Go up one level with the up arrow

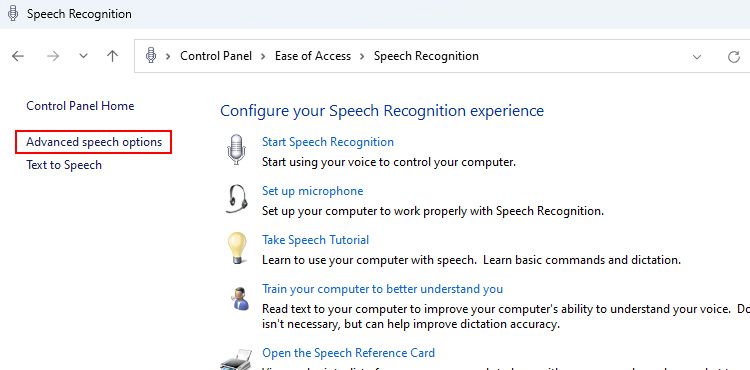point(112,56)
